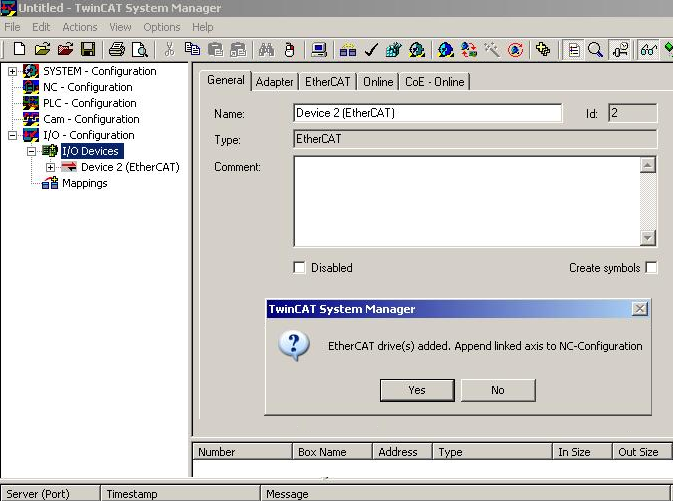Restart TwinCAT in Run mode icon

417,50
